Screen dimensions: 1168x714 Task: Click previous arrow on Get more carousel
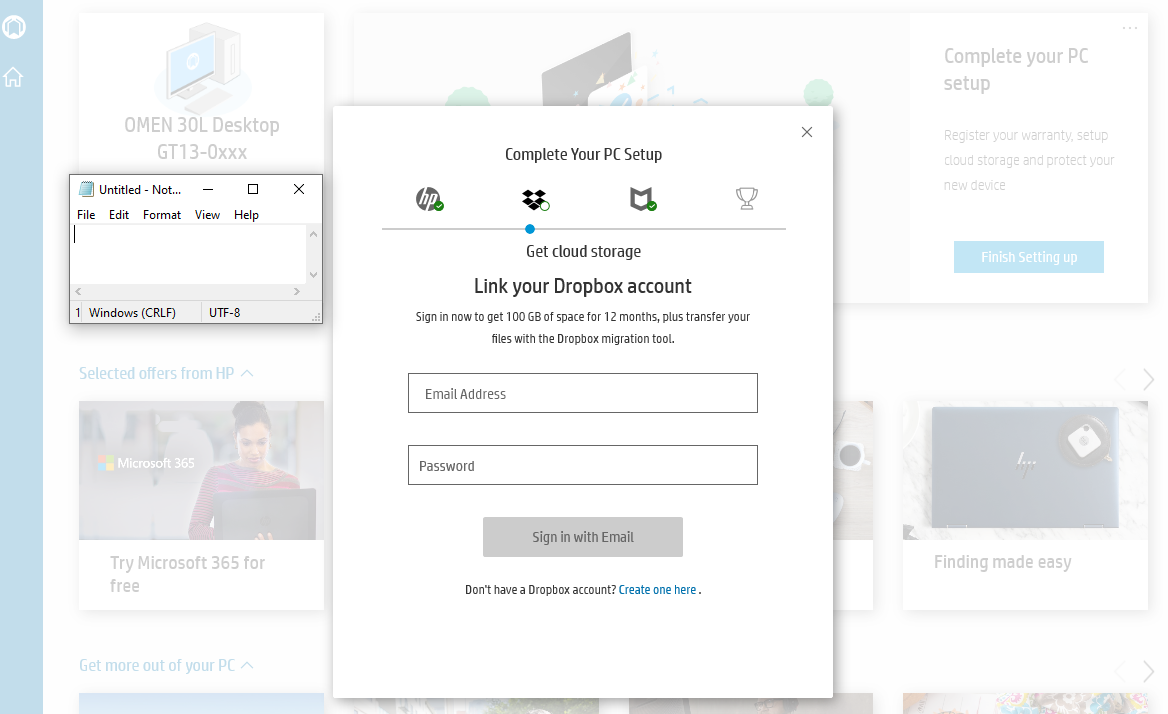(1121, 671)
